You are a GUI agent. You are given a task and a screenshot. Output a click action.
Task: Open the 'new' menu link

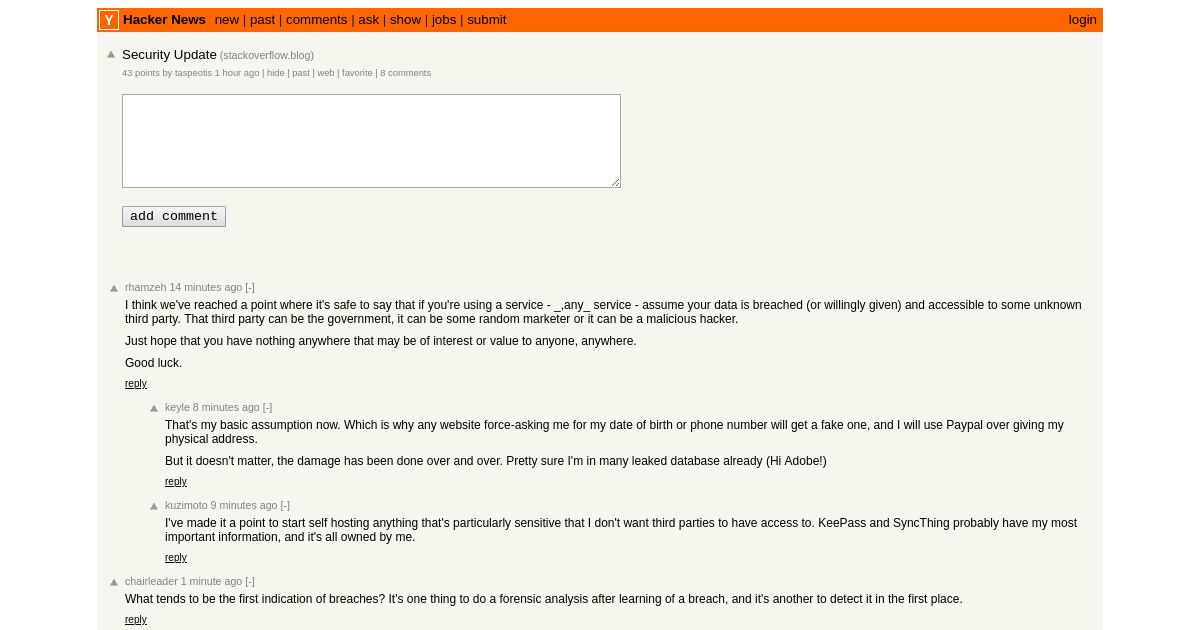pos(227,20)
